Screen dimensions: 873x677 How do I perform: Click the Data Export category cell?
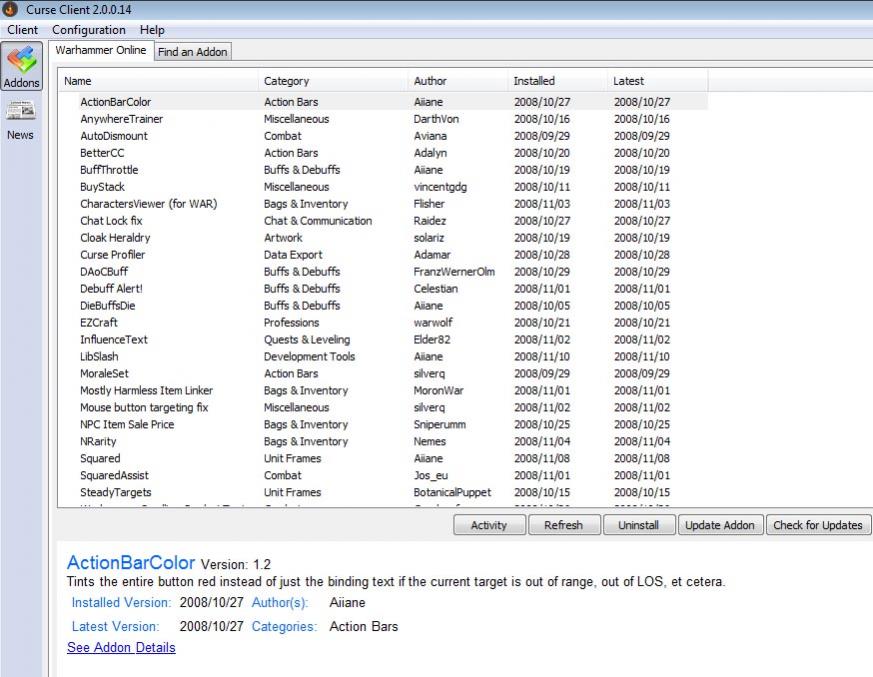coord(293,254)
